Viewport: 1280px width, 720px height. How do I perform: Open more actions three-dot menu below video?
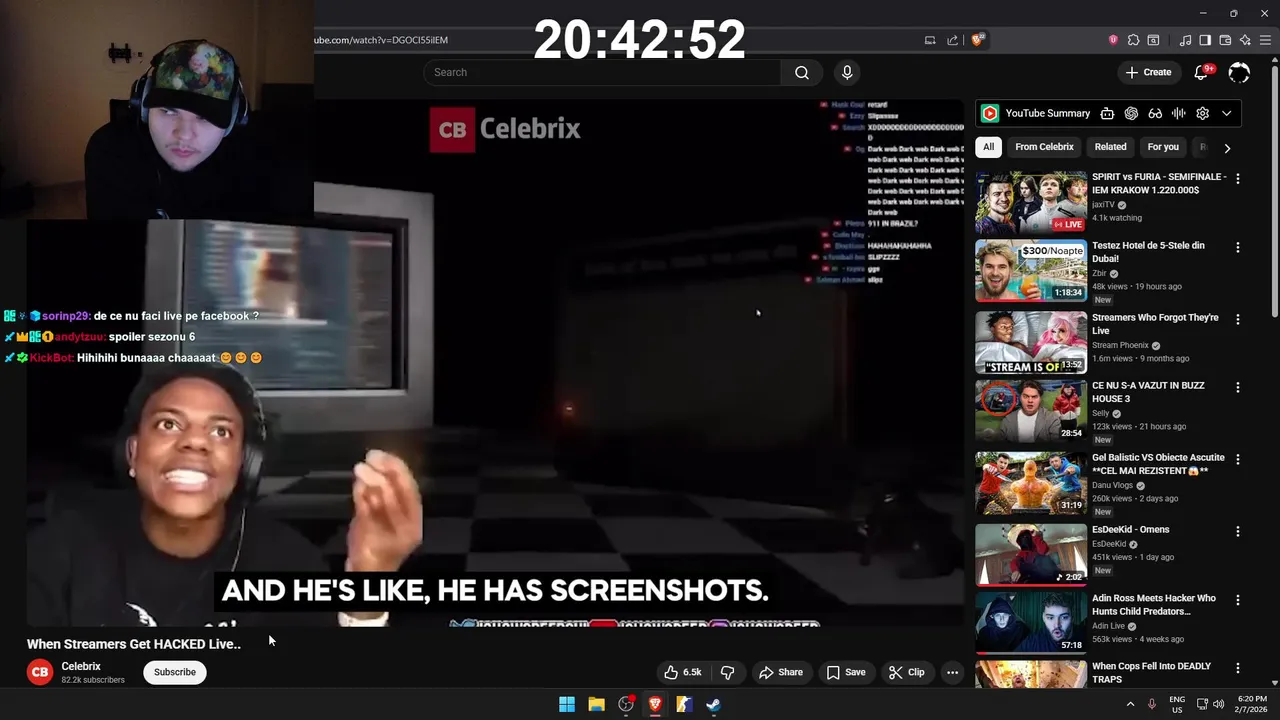[952, 672]
